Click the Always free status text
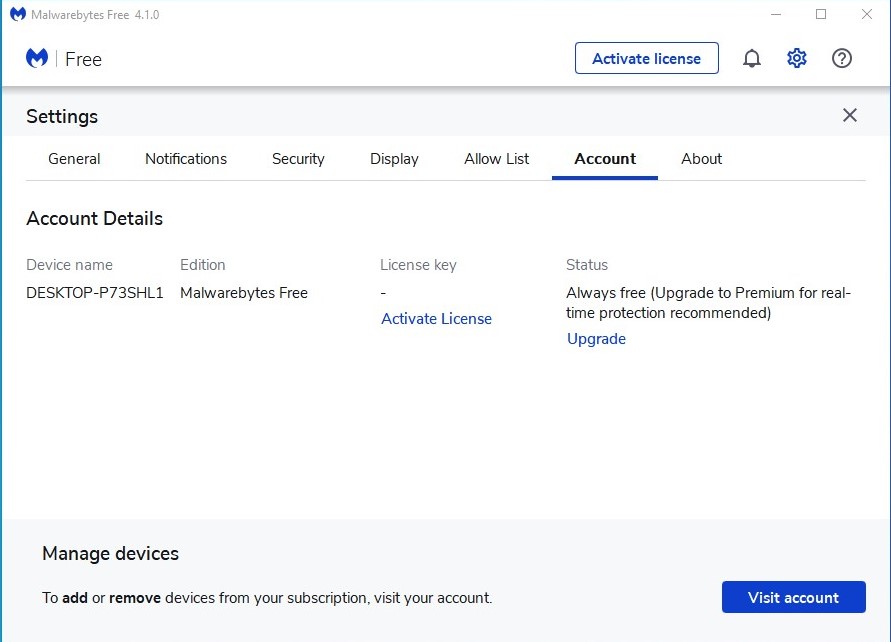 [x=708, y=302]
